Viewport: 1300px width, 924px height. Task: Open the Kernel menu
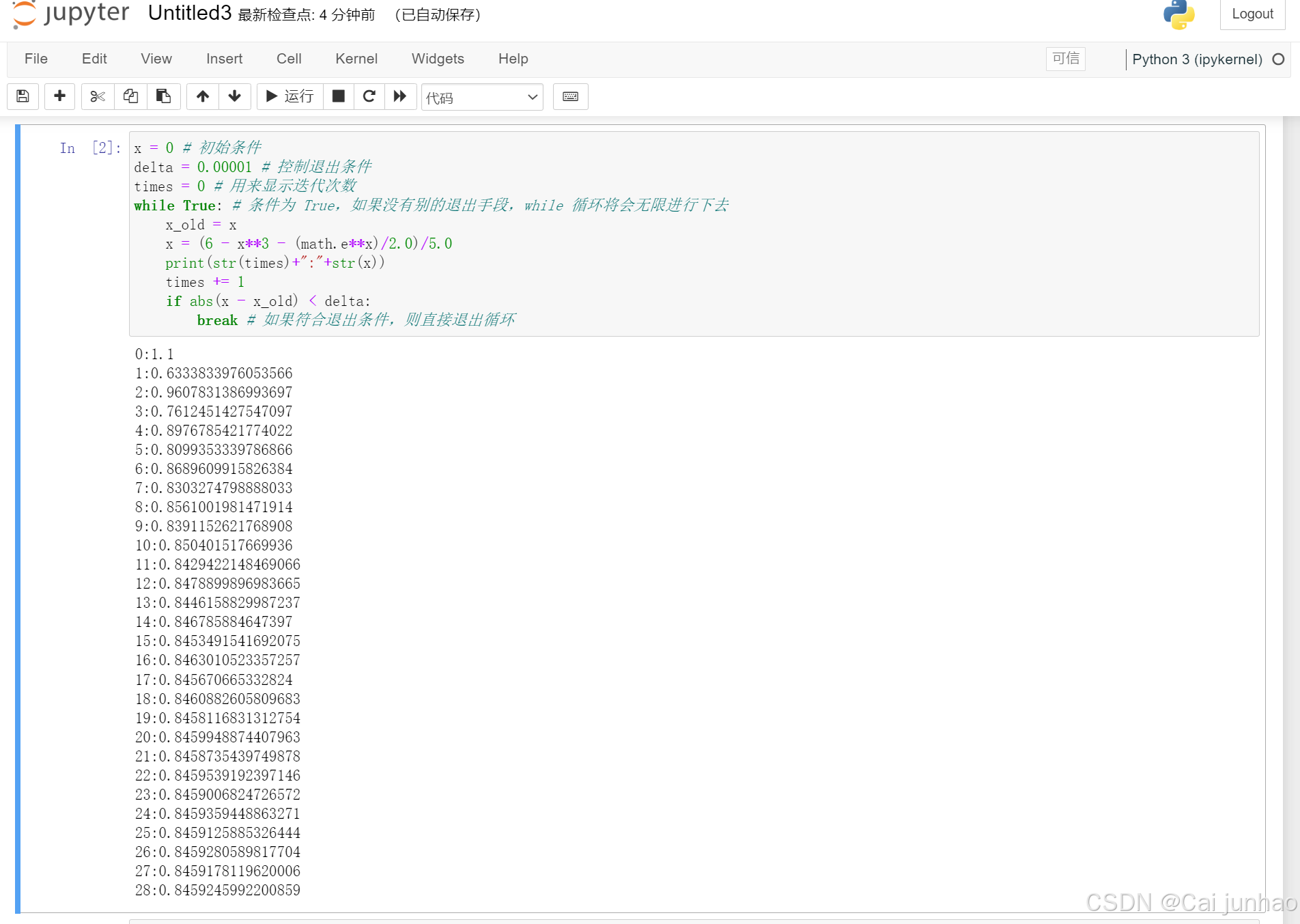tap(356, 59)
